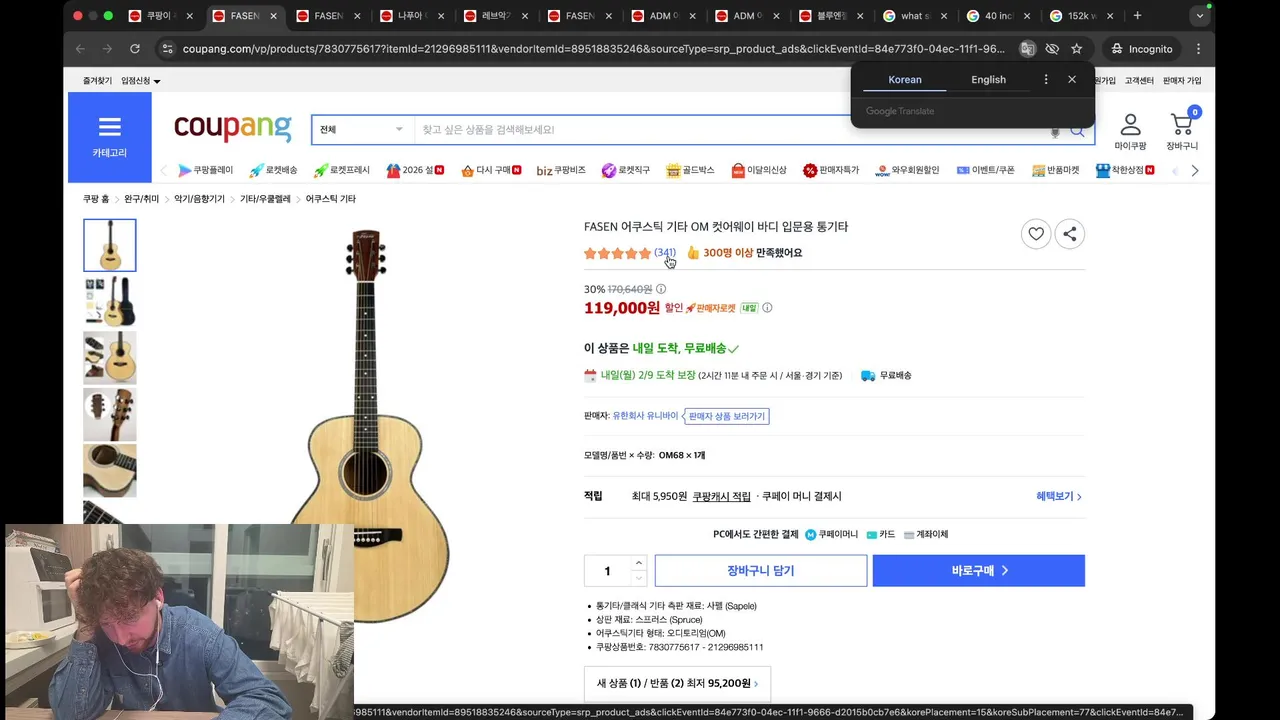Reload the page in browser toolbar

pos(135,49)
